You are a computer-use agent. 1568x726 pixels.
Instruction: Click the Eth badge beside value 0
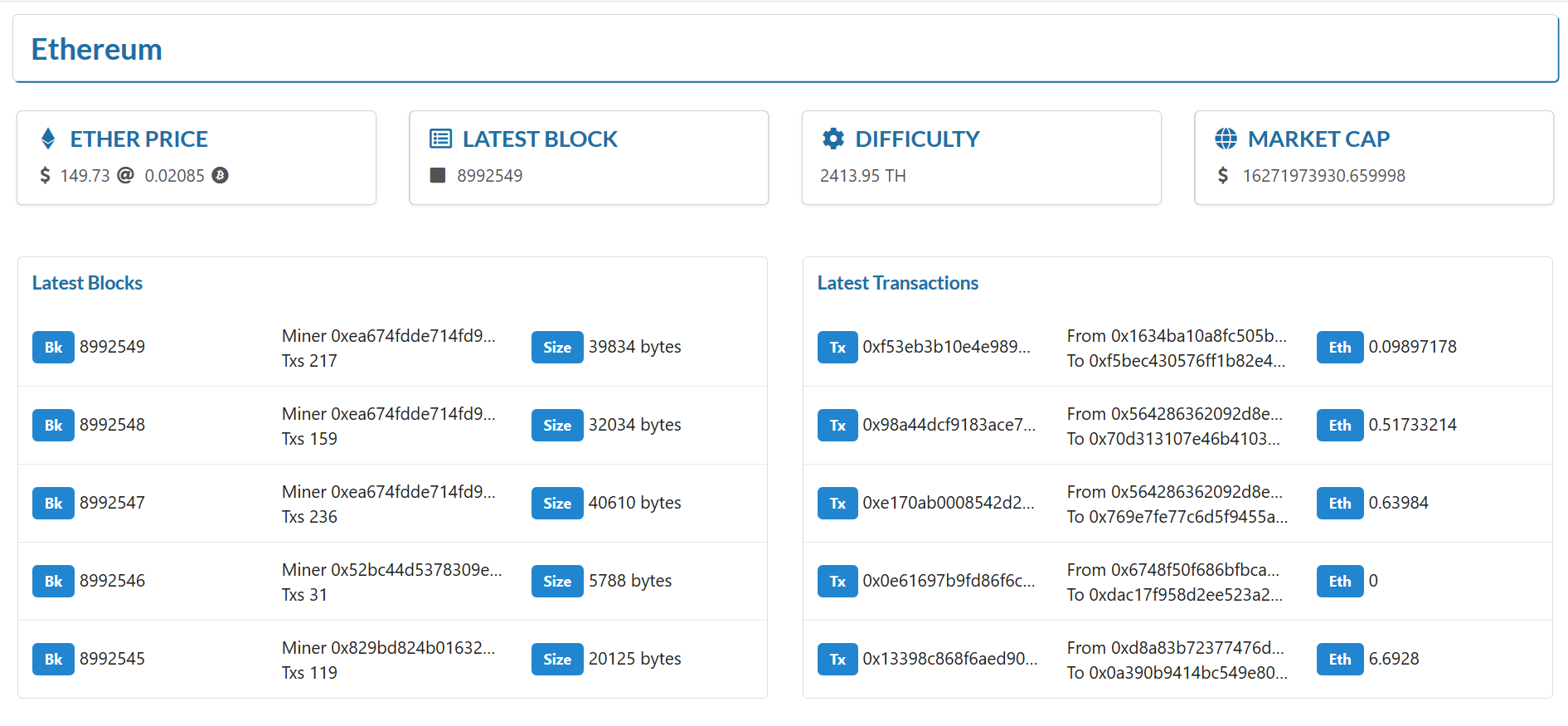point(1340,581)
